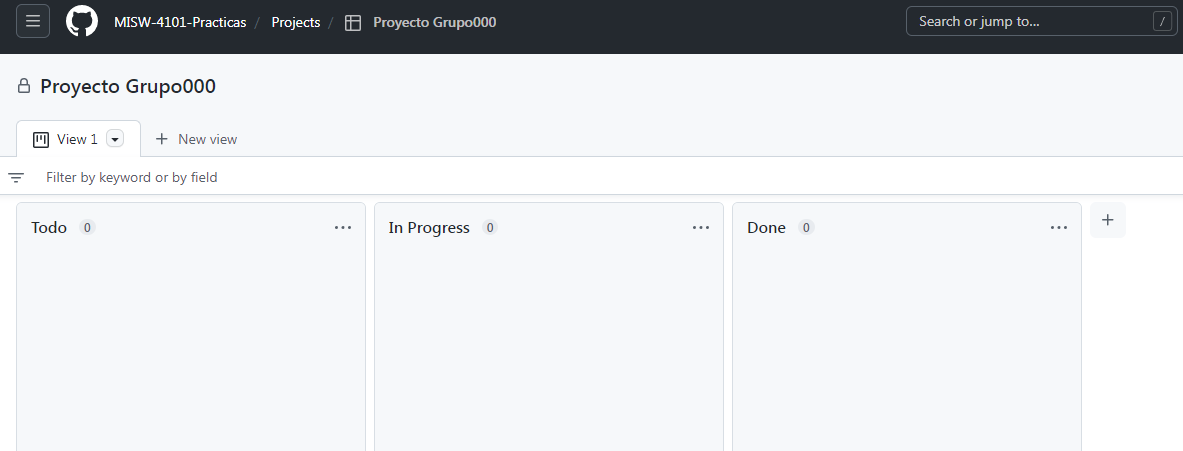Viewport: 1183px width, 451px height.
Task: Open In Progress column options menu
Action: (x=701, y=228)
